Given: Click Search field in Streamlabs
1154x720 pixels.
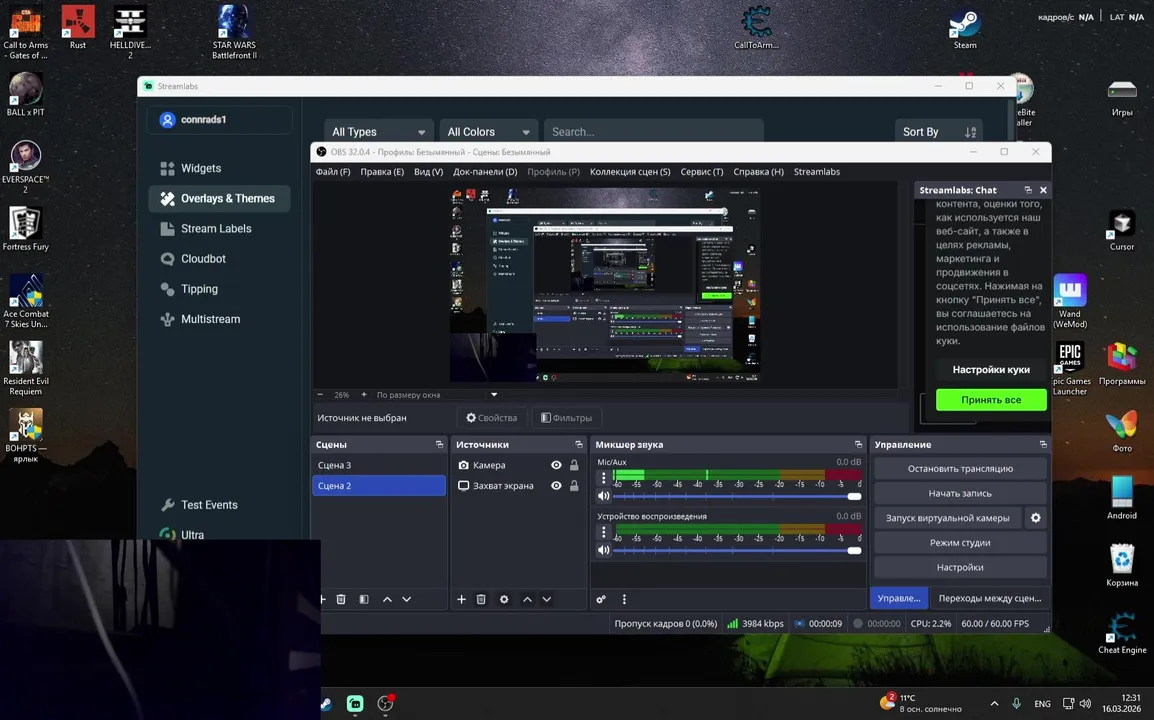Looking at the screenshot, I should pos(654,132).
